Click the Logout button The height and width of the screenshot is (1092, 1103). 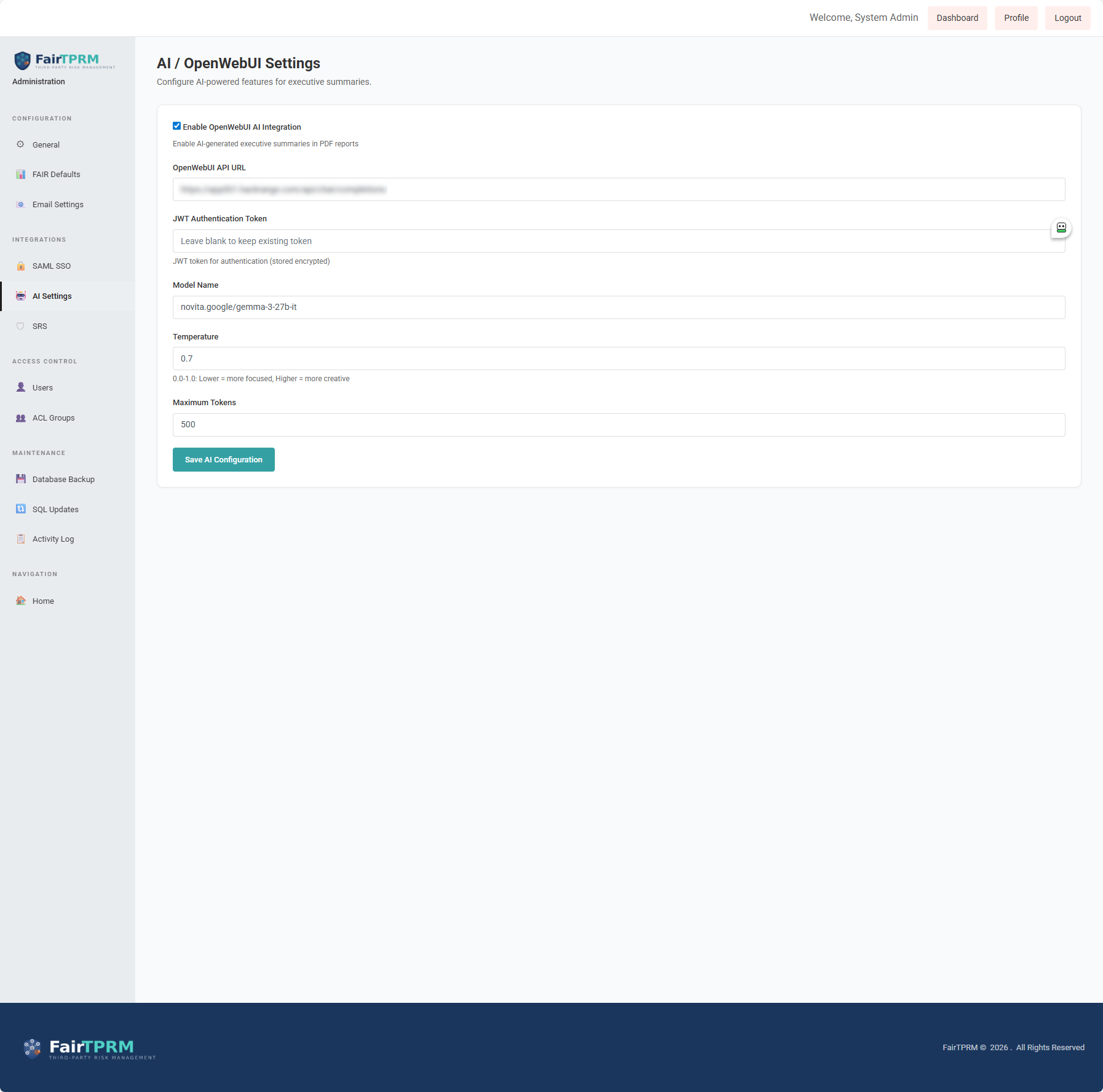point(1067,18)
